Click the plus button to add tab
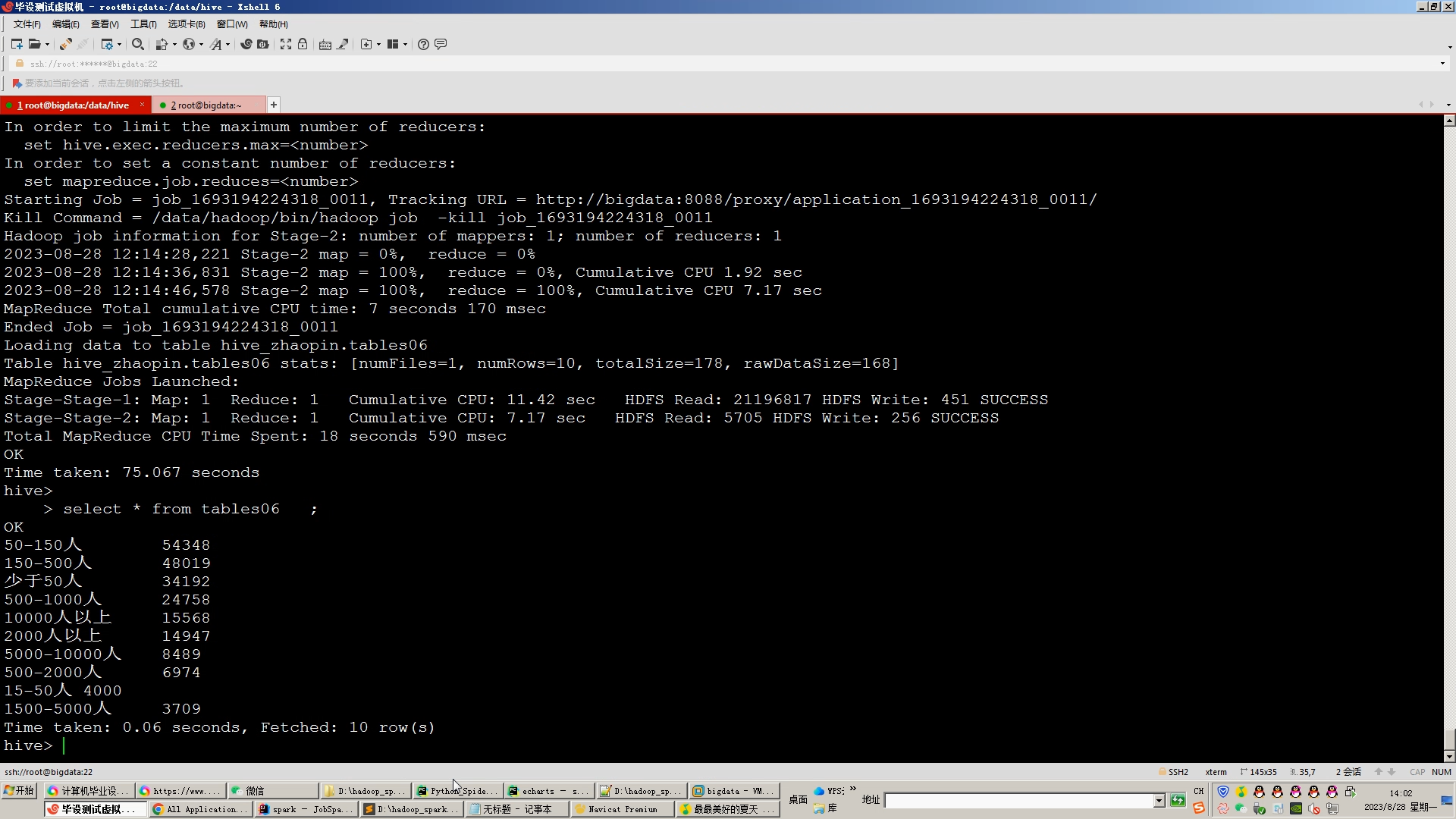 tap(274, 105)
